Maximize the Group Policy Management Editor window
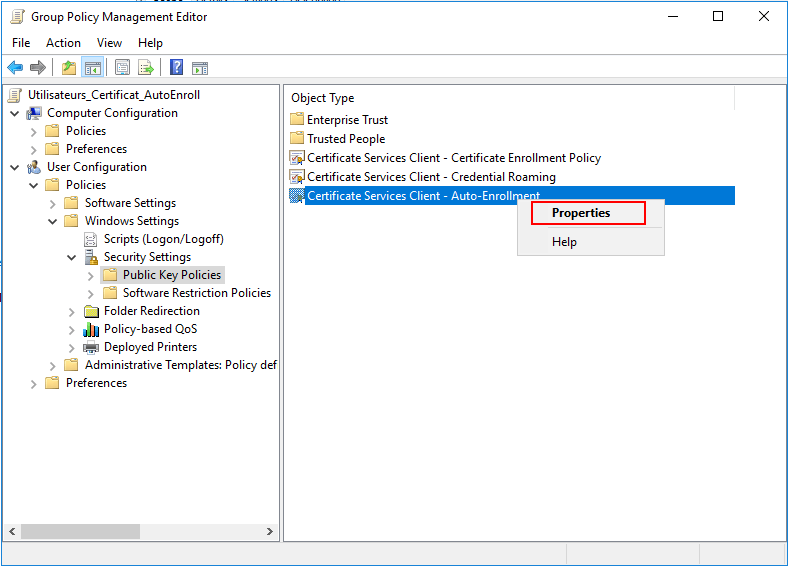Image resolution: width=788 pixels, height=566 pixels. (718, 17)
